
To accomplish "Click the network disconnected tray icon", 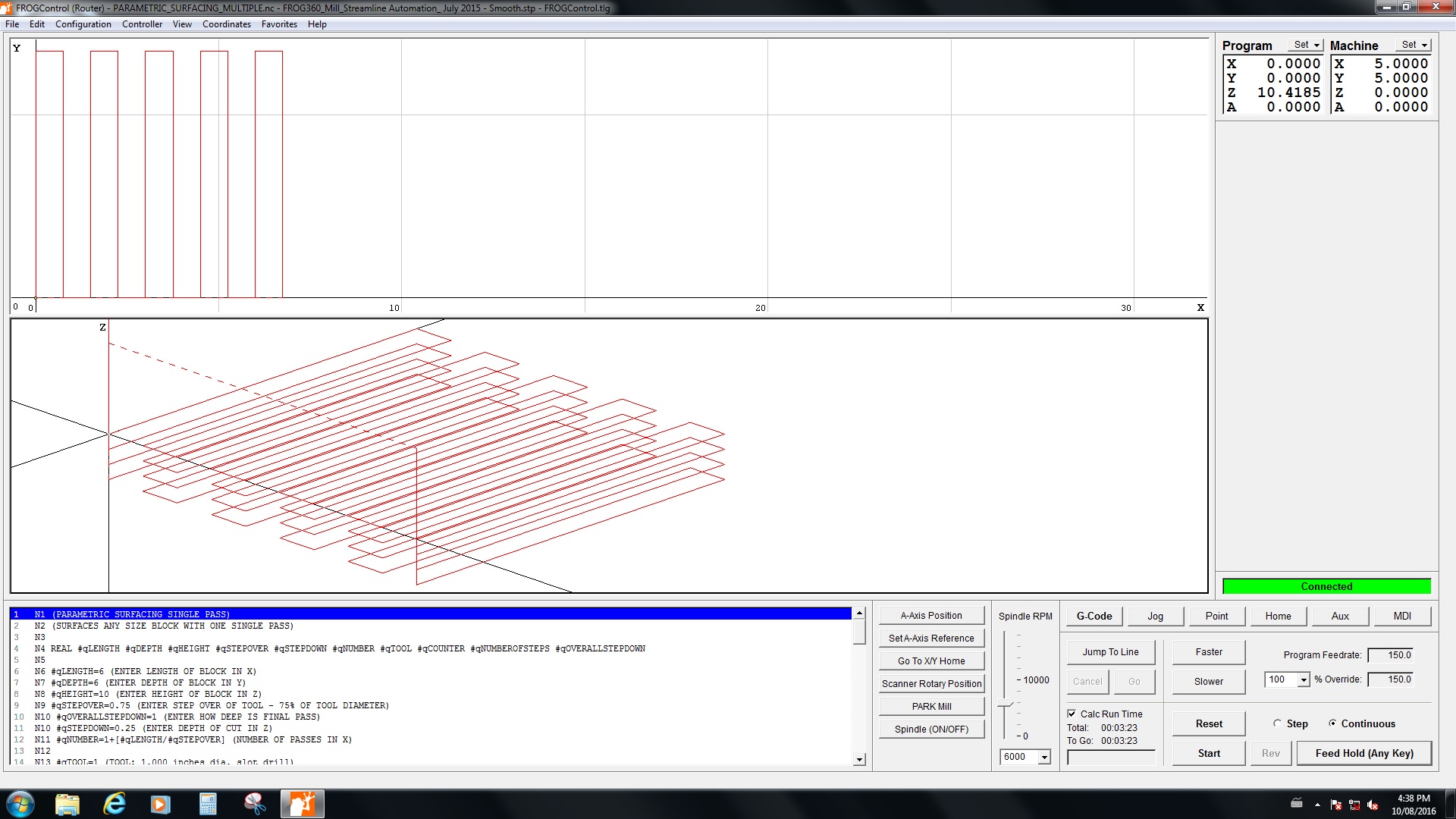I will click(x=1354, y=805).
